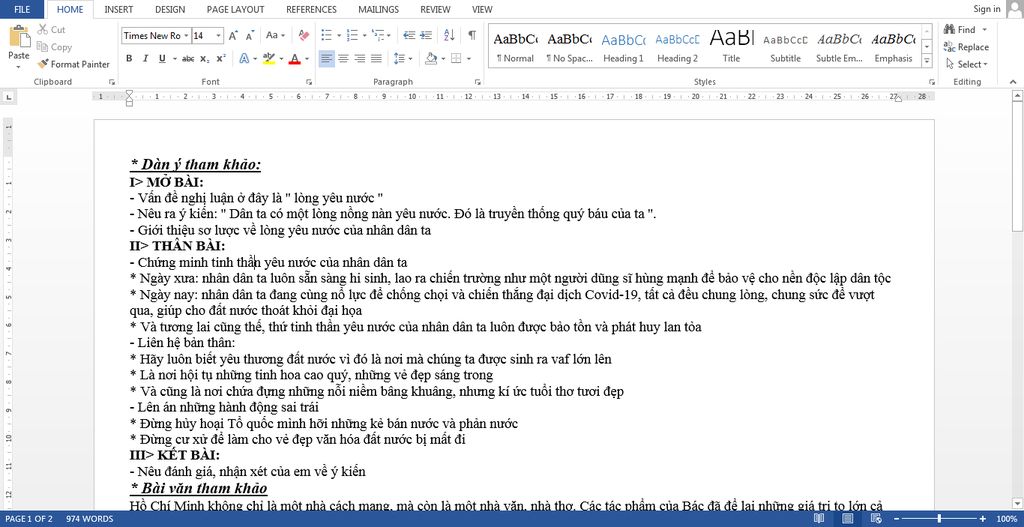This screenshot has height=527, width=1024.
Task: Switch to Web Layout view icon
Action: pyautogui.click(x=876, y=519)
